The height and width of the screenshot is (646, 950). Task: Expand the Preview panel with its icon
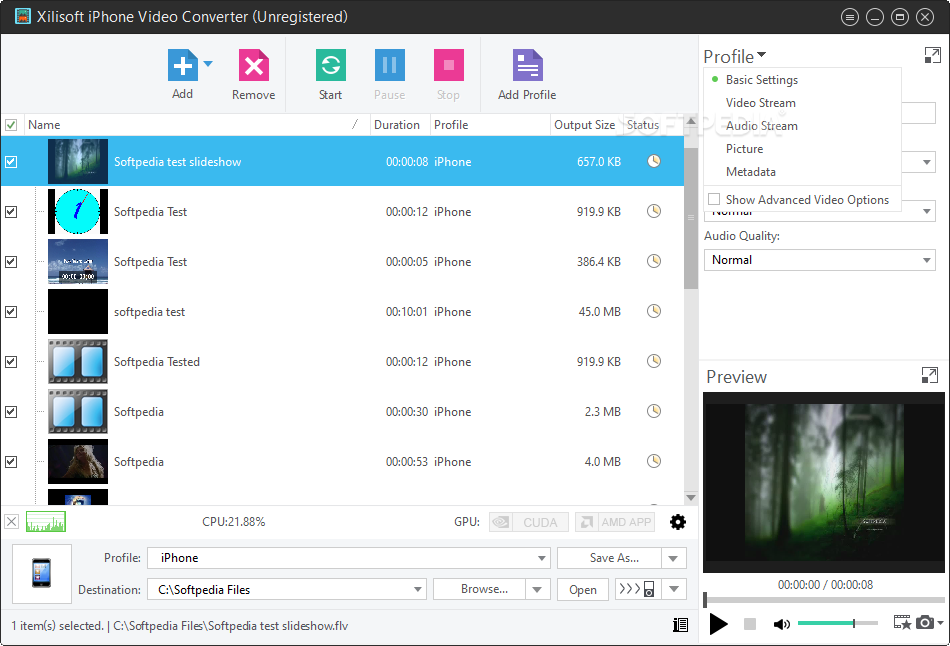click(929, 375)
